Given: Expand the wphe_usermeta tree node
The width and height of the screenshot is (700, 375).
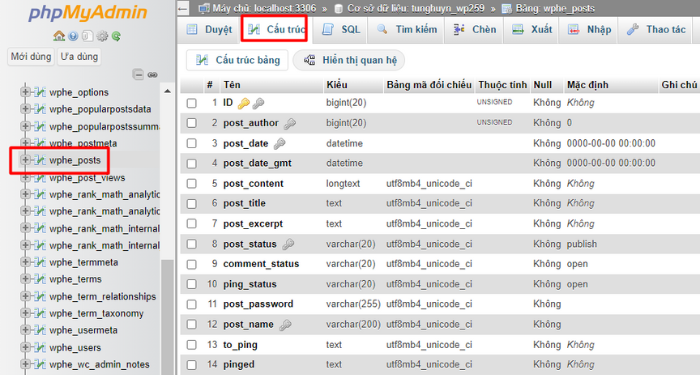Looking at the screenshot, I should pyautogui.click(x=25, y=330).
